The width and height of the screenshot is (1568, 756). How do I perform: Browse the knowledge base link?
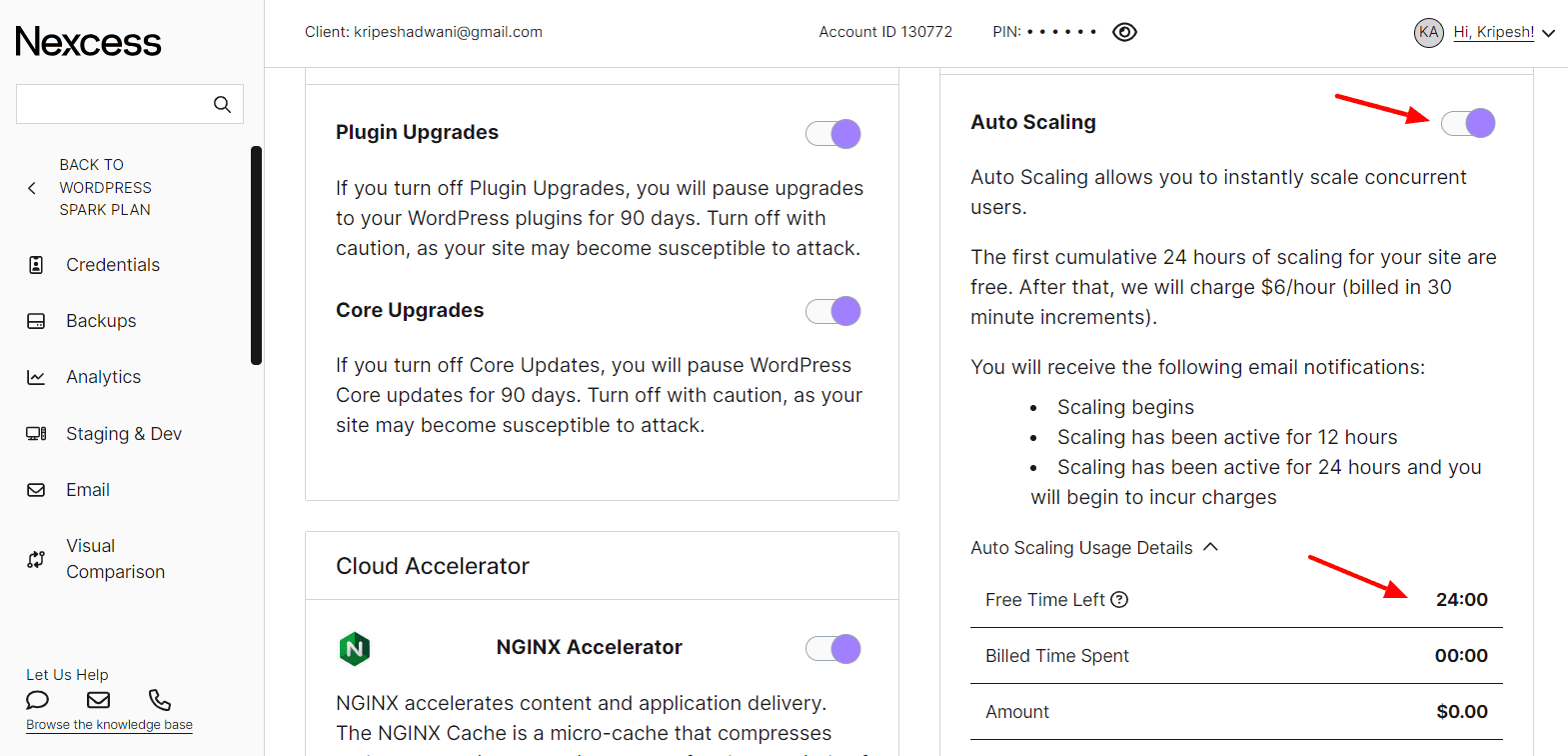click(x=109, y=725)
